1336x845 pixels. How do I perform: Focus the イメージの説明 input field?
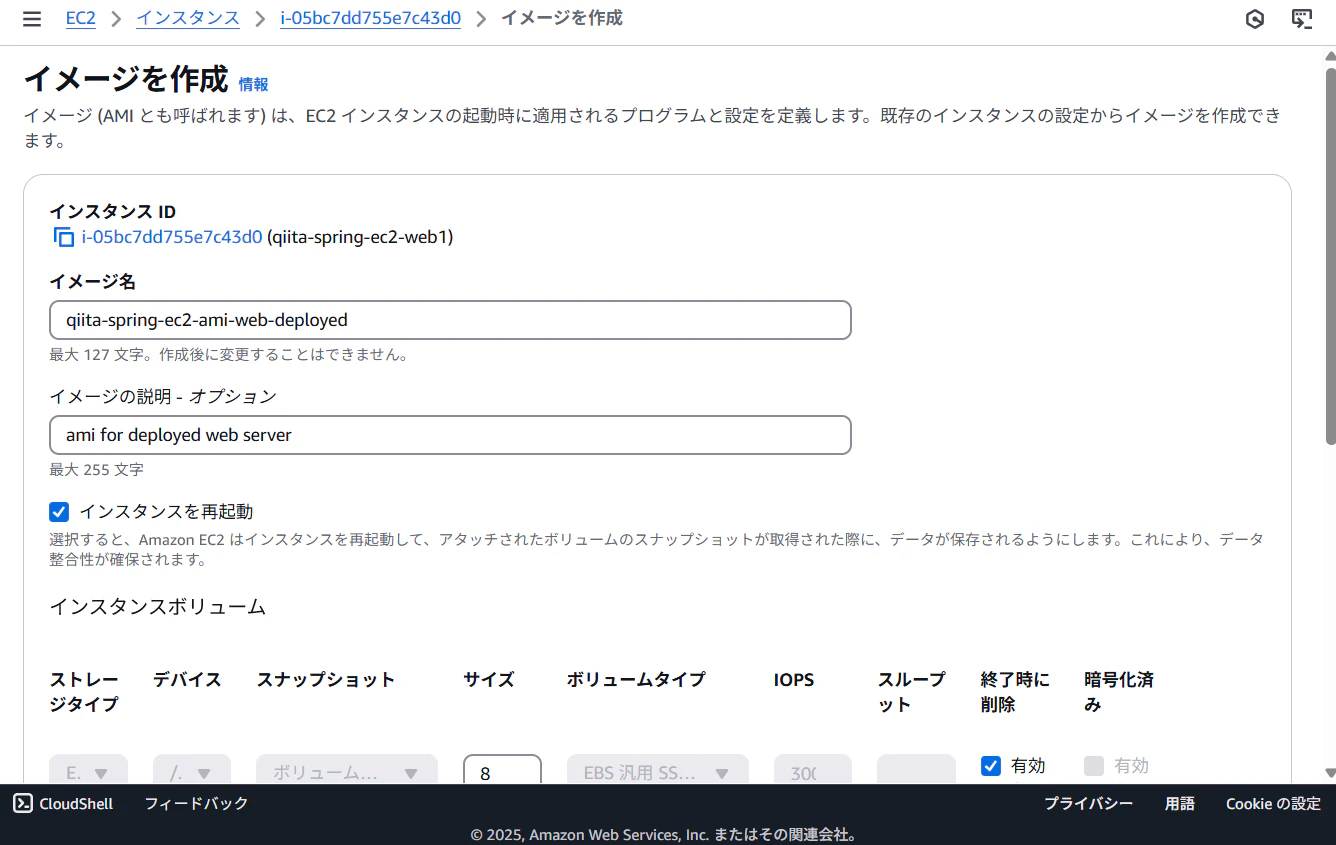pos(450,435)
